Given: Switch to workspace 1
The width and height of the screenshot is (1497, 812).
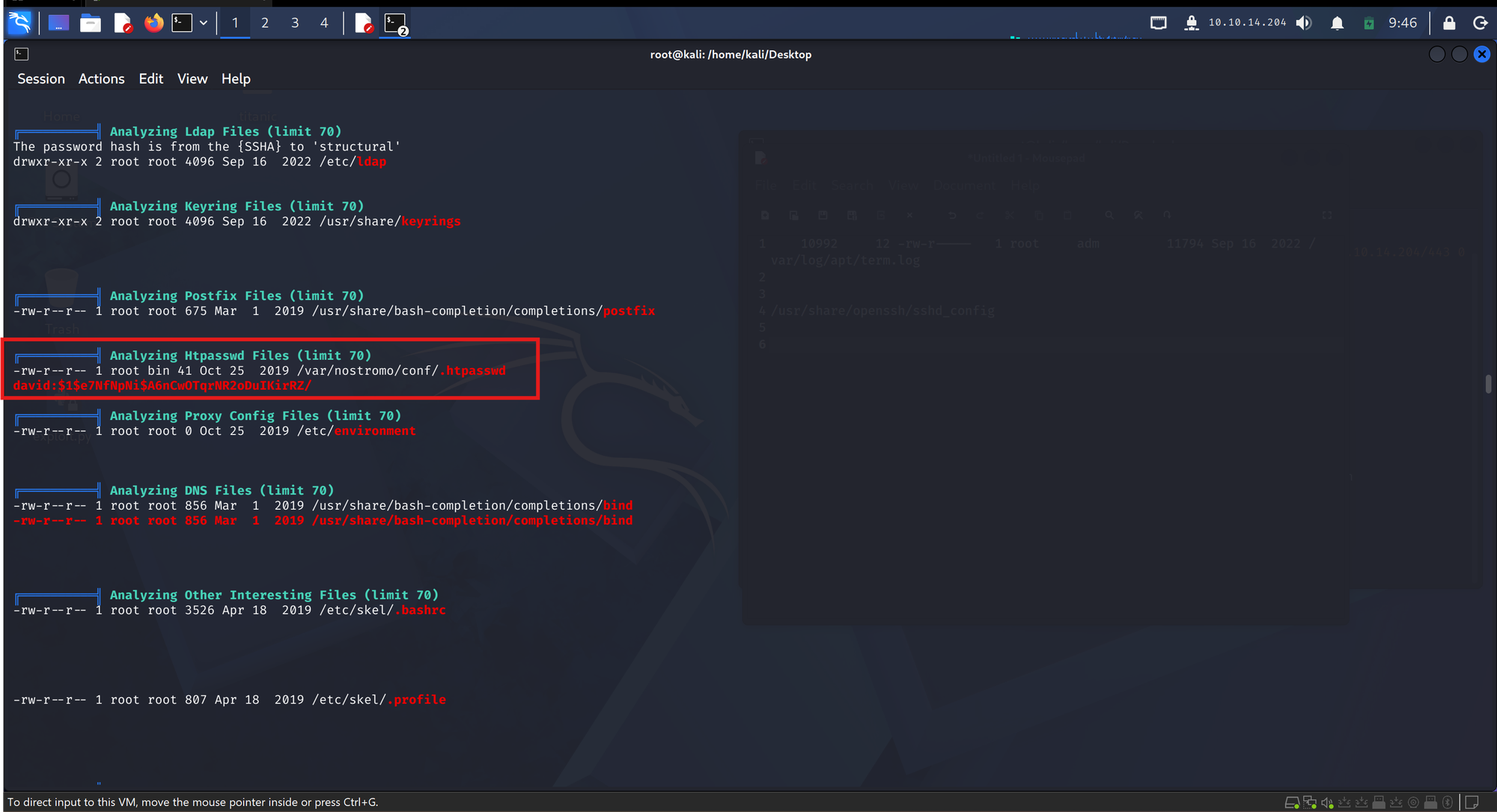Looking at the screenshot, I should pyautogui.click(x=235, y=23).
